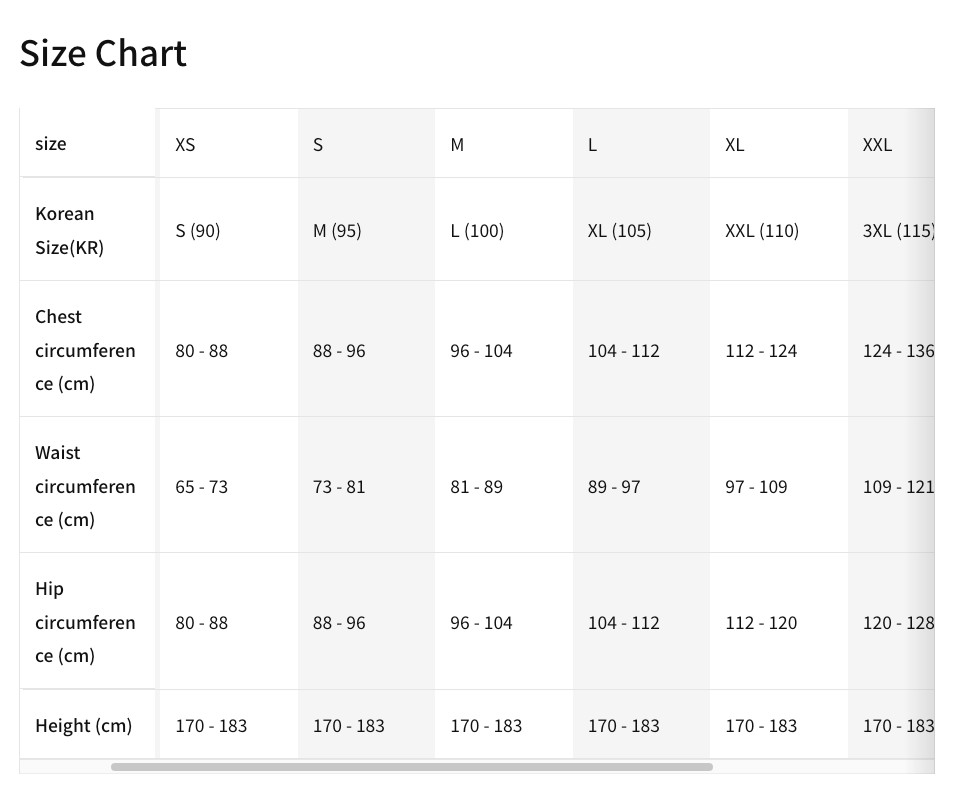This screenshot has height=807, width=953.
Task: Click the Korean Size(KR) row label
Action: click(x=69, y=230)
